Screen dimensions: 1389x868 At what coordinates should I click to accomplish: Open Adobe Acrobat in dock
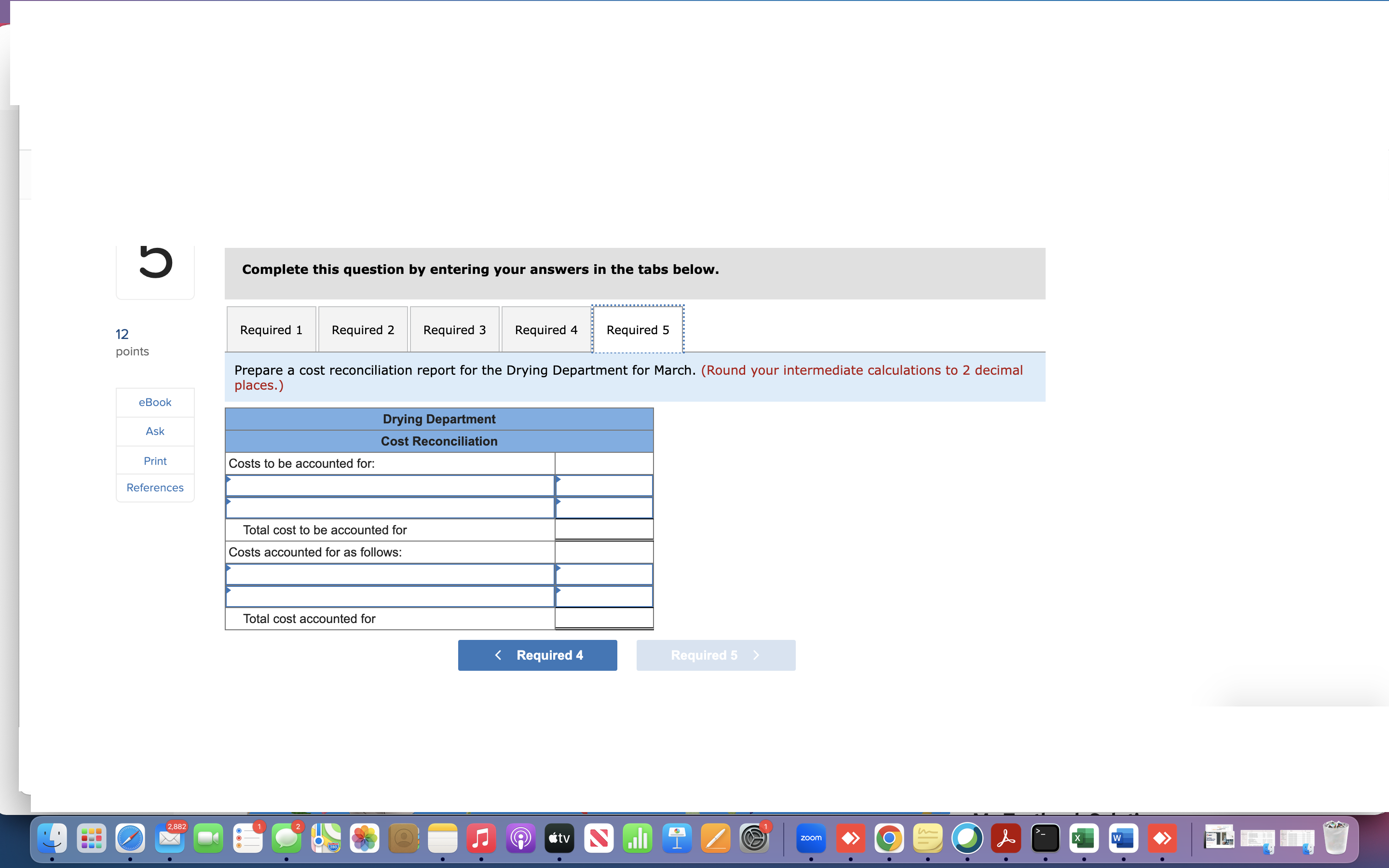click(x=1006, y=839)
